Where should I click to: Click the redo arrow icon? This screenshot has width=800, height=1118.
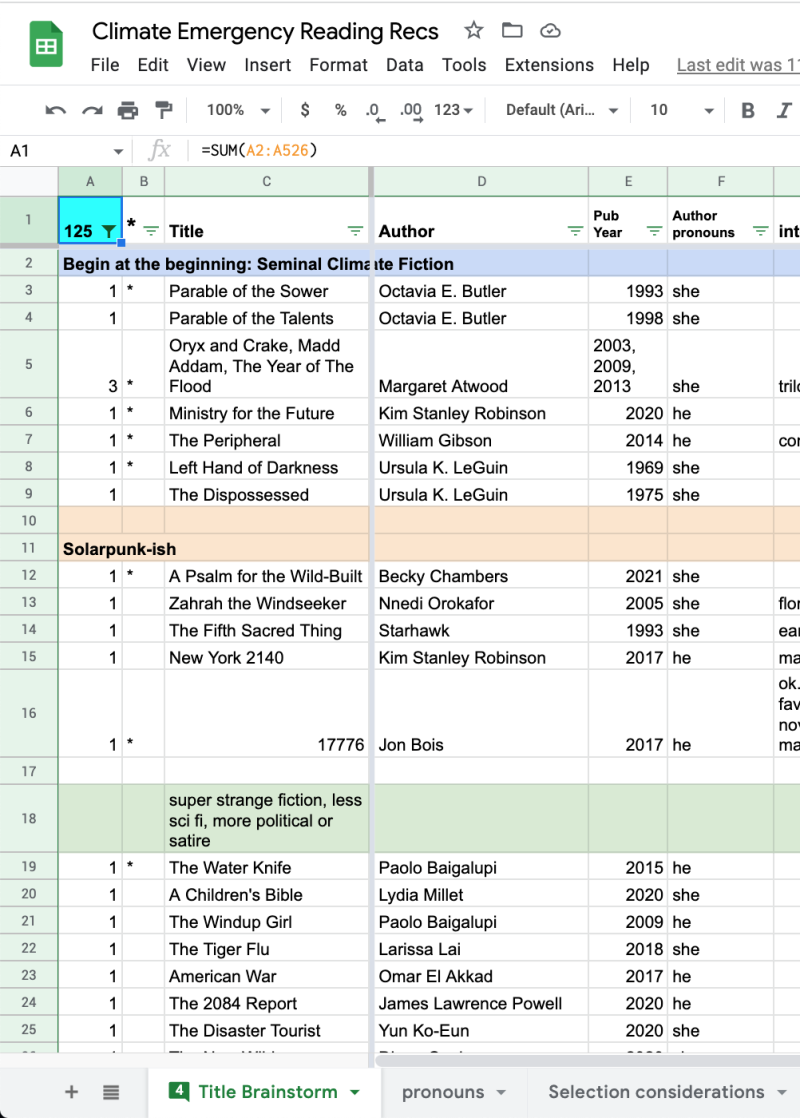tap(91, 110)
